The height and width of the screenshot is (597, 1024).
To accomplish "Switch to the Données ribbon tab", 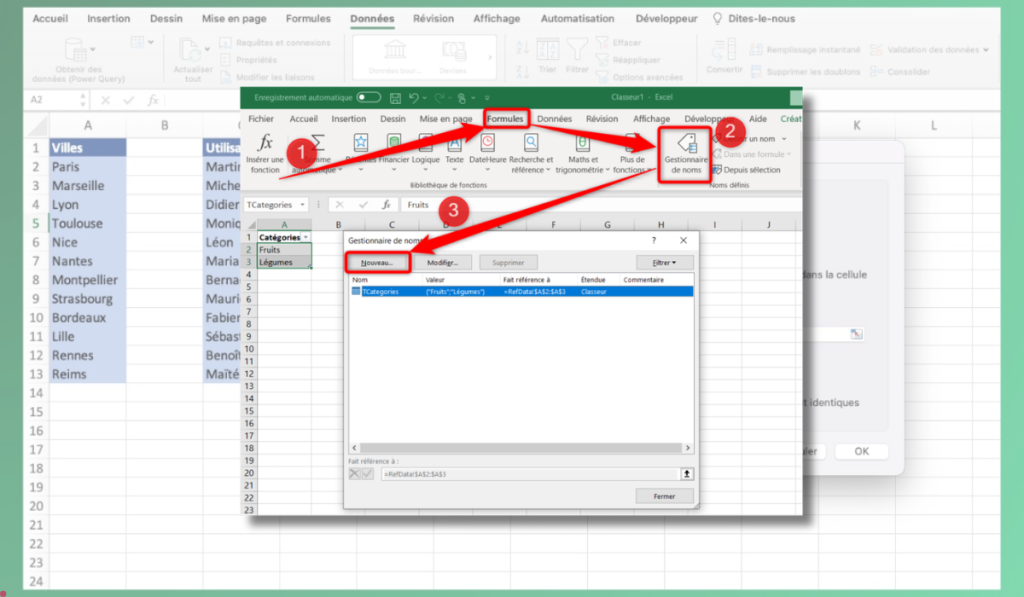I will point(554,118).
